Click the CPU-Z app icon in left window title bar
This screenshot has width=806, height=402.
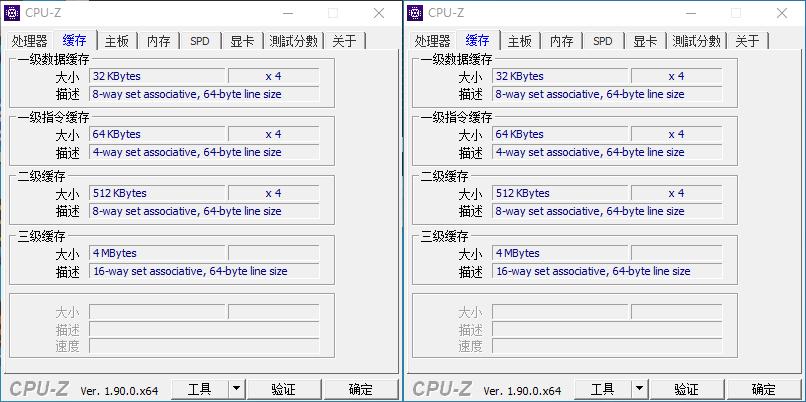pyautogui.click(x=11, y=13)
